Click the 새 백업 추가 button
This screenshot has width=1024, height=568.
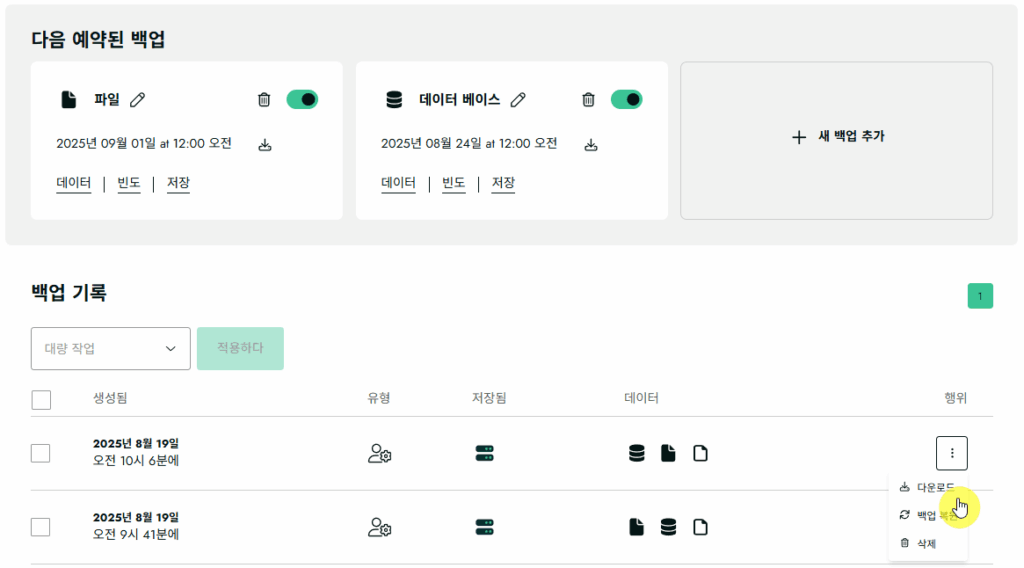point(837,137)
